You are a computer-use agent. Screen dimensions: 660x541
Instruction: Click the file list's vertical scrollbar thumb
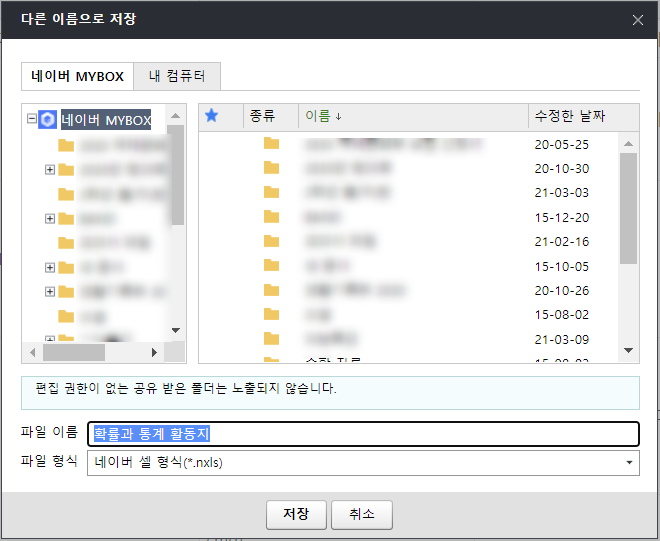[628, 208]
